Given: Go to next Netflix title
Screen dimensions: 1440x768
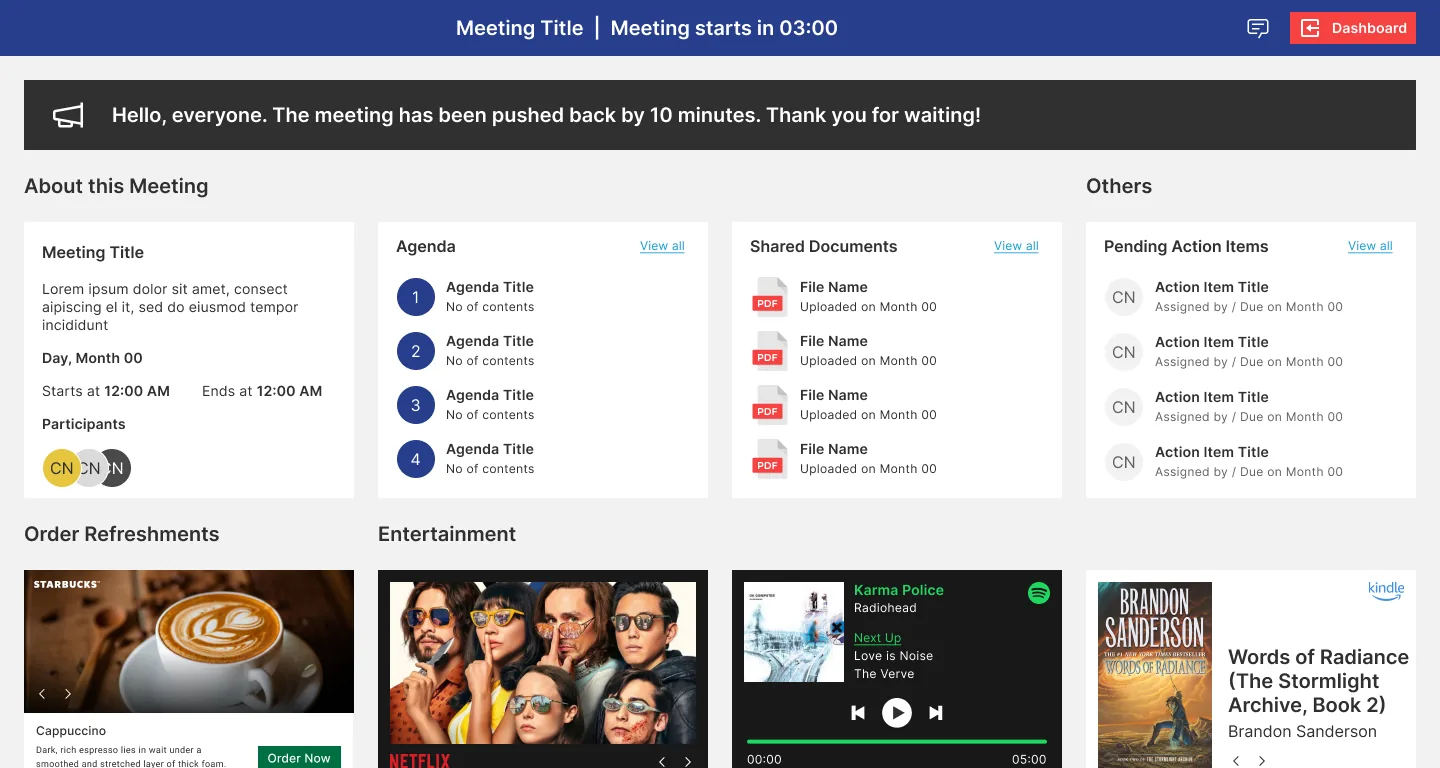Looking at the screenshot, I should [x=688, y=762].
